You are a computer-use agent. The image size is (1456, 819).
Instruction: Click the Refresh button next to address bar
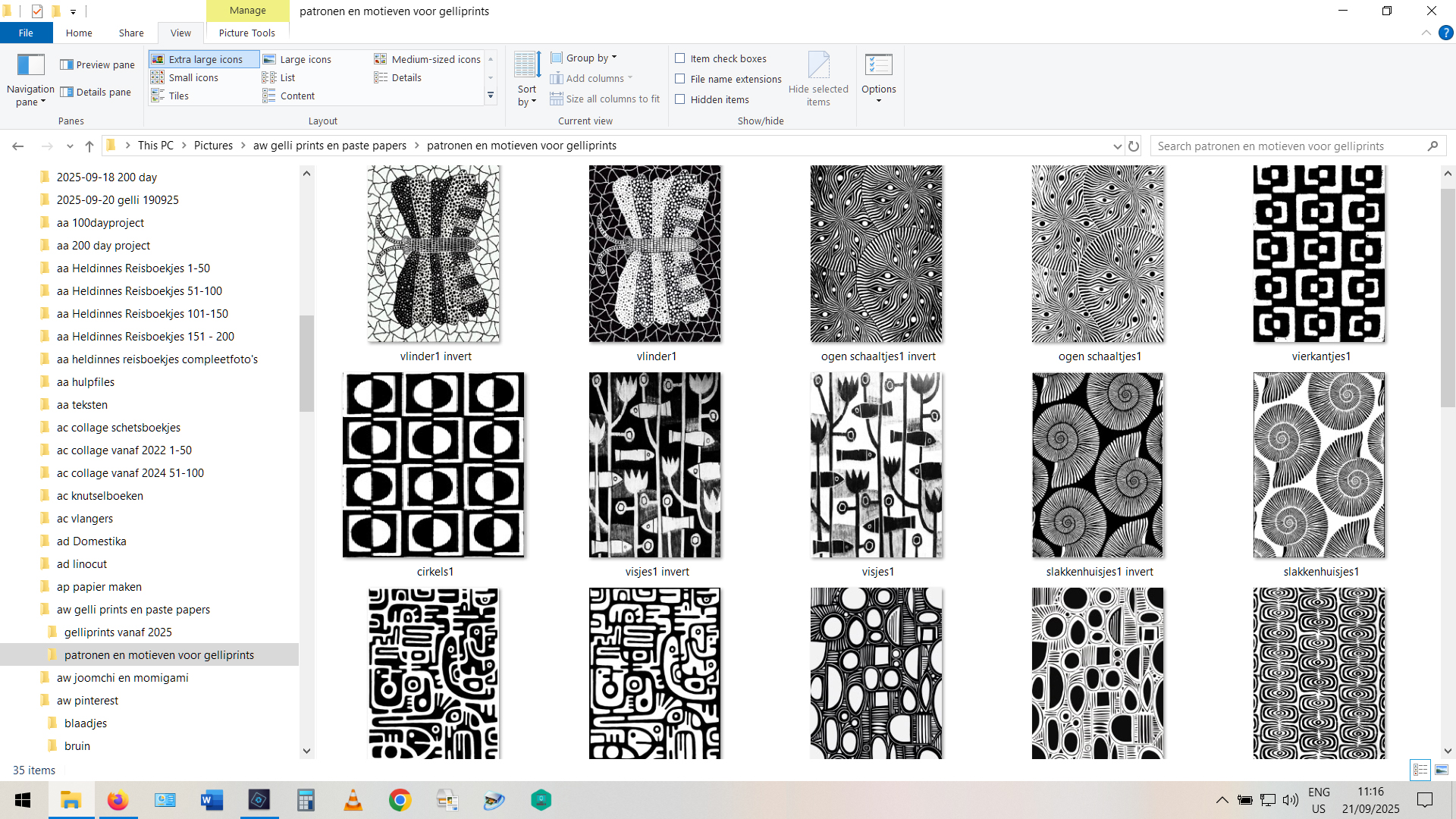pyautogui.click(x=1134, y=146)
